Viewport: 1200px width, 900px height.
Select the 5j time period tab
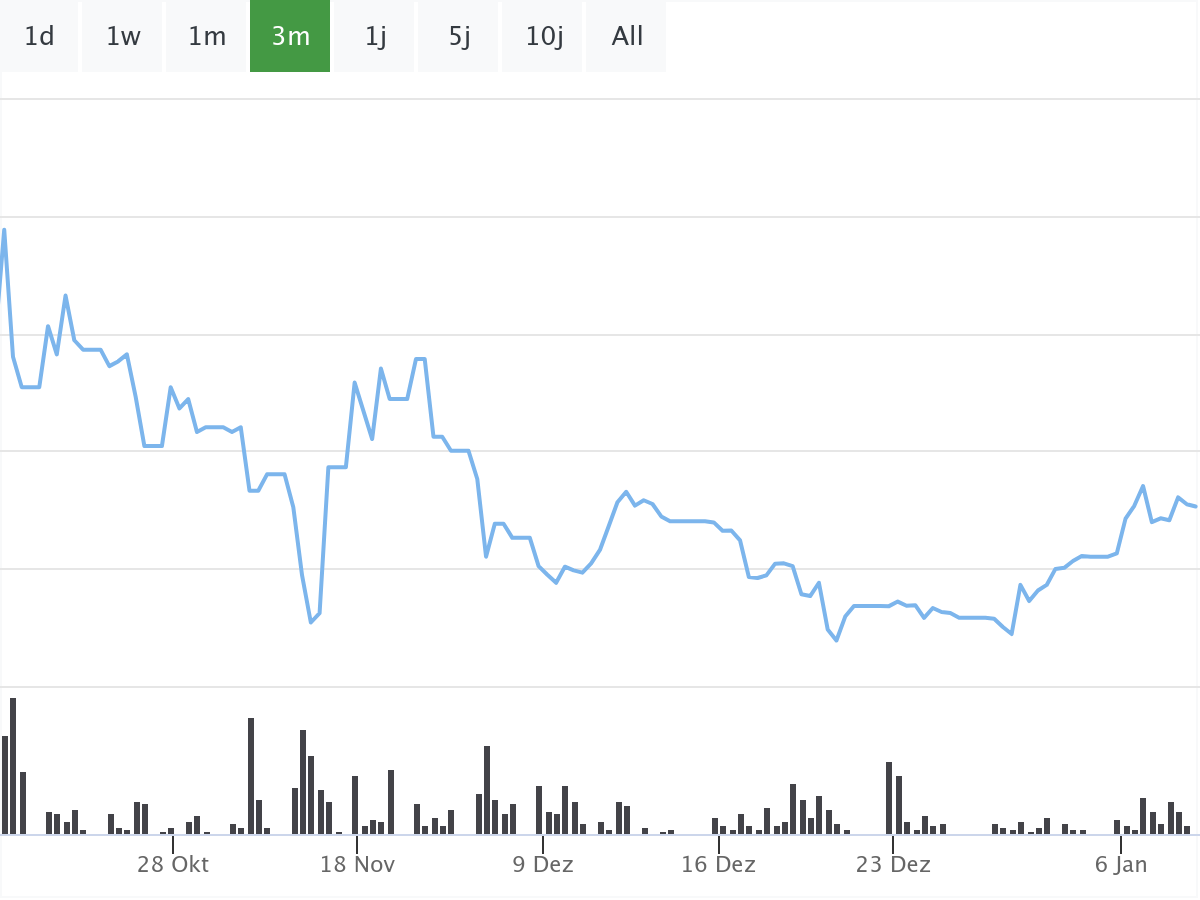(459, 37)
